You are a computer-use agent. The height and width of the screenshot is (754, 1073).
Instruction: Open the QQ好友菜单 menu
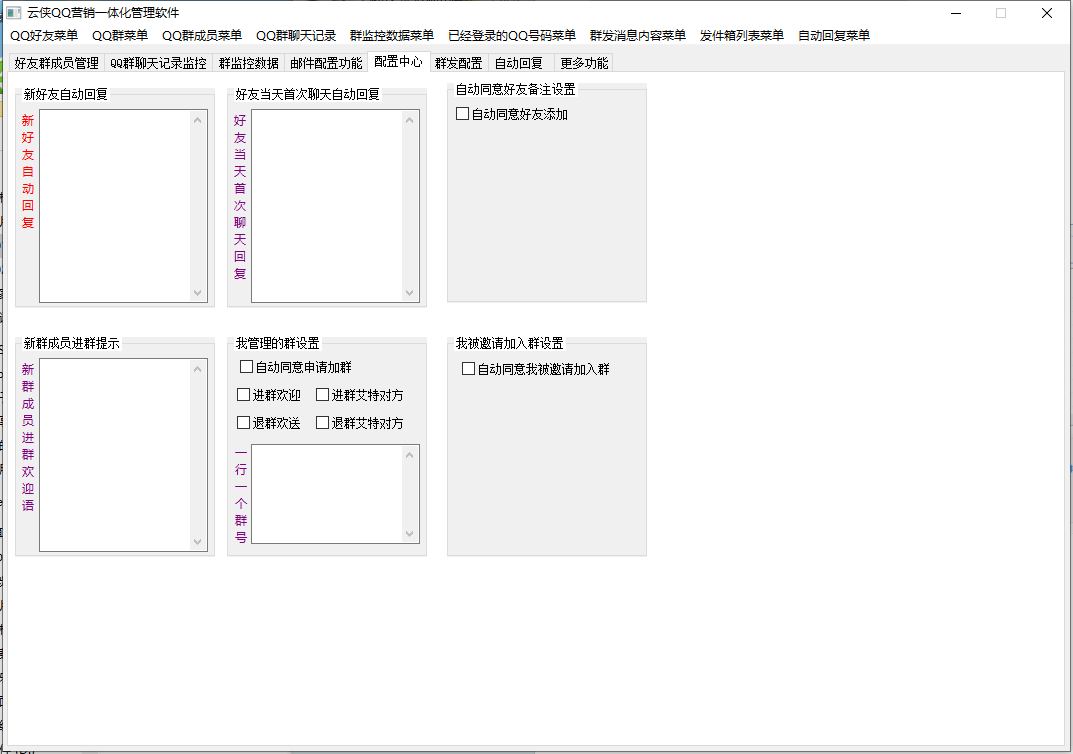[x=44, y=36]
